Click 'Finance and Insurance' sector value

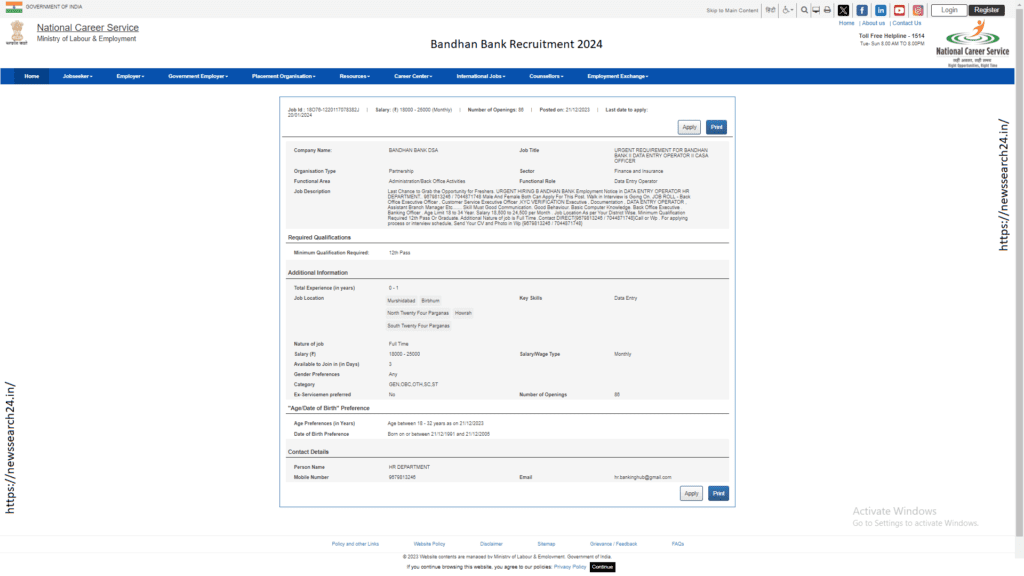(x=639, y=171)
